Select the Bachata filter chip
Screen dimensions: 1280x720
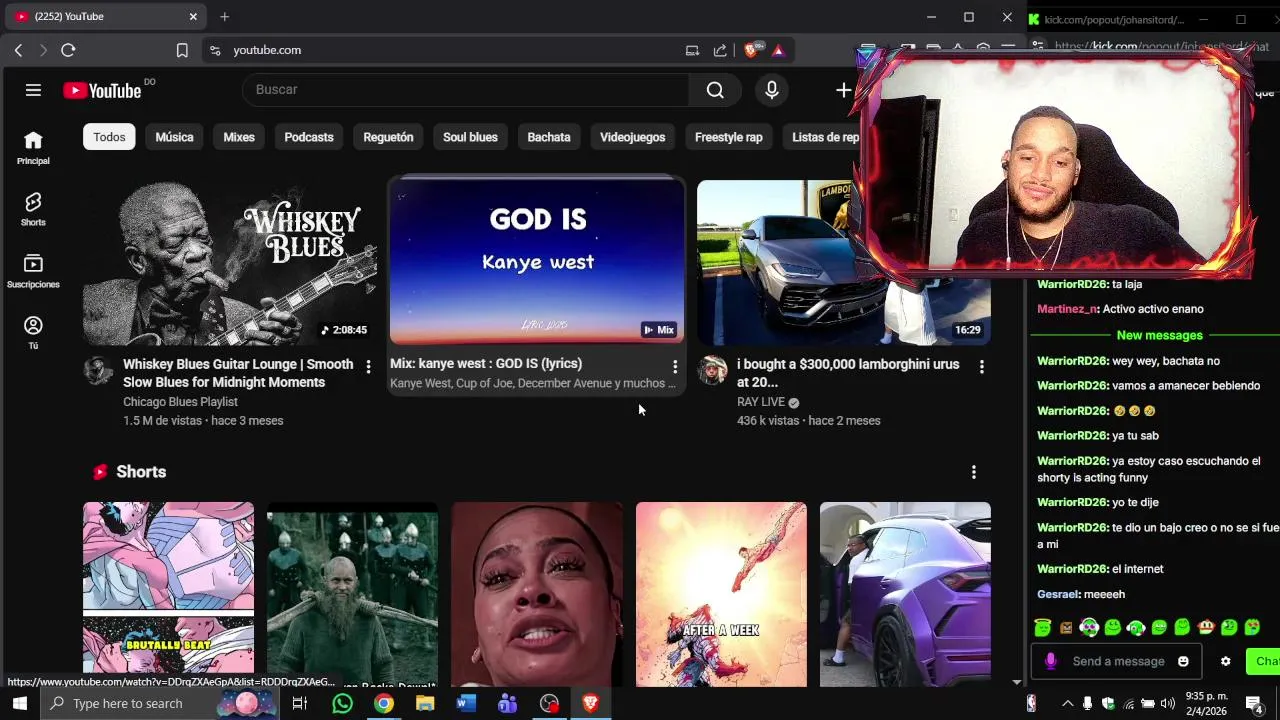(549, 137)
